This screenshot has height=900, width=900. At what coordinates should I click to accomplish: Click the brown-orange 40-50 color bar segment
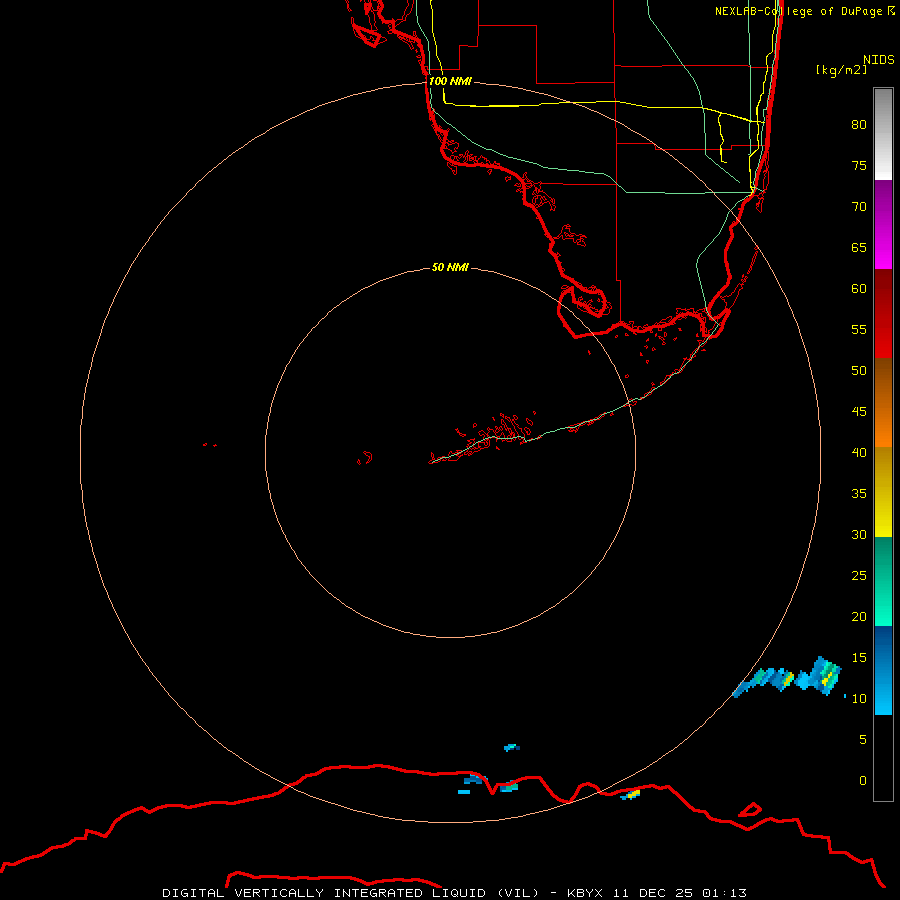(883, 403)
